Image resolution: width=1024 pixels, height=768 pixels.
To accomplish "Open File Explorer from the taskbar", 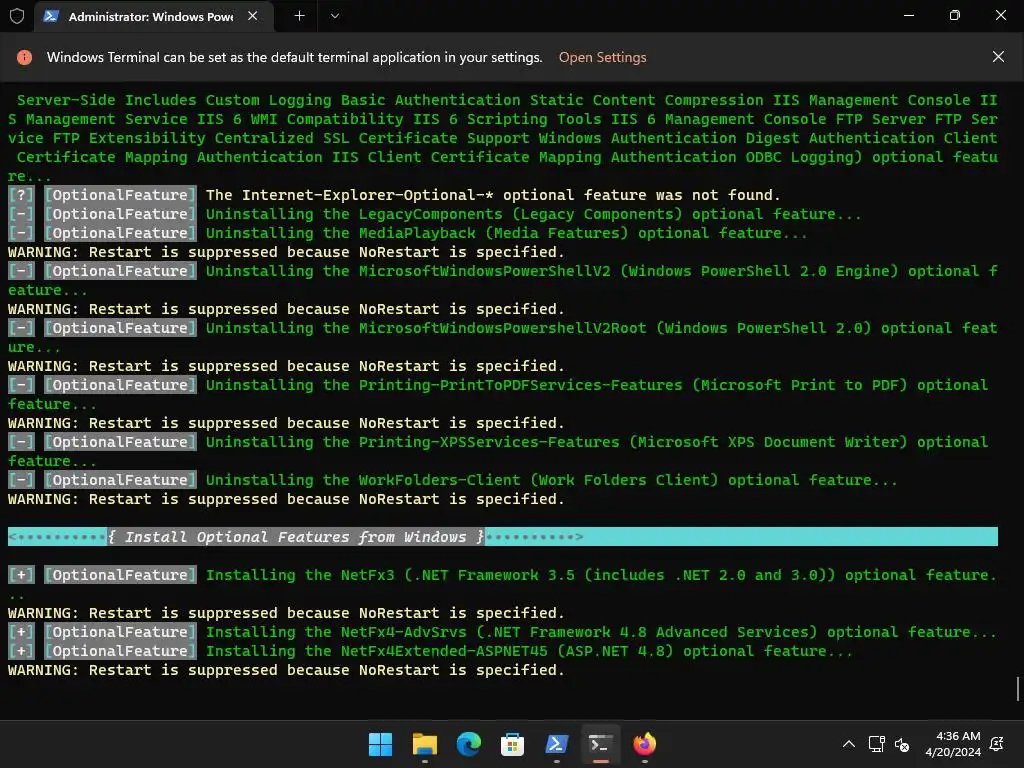I will (424, 744).
